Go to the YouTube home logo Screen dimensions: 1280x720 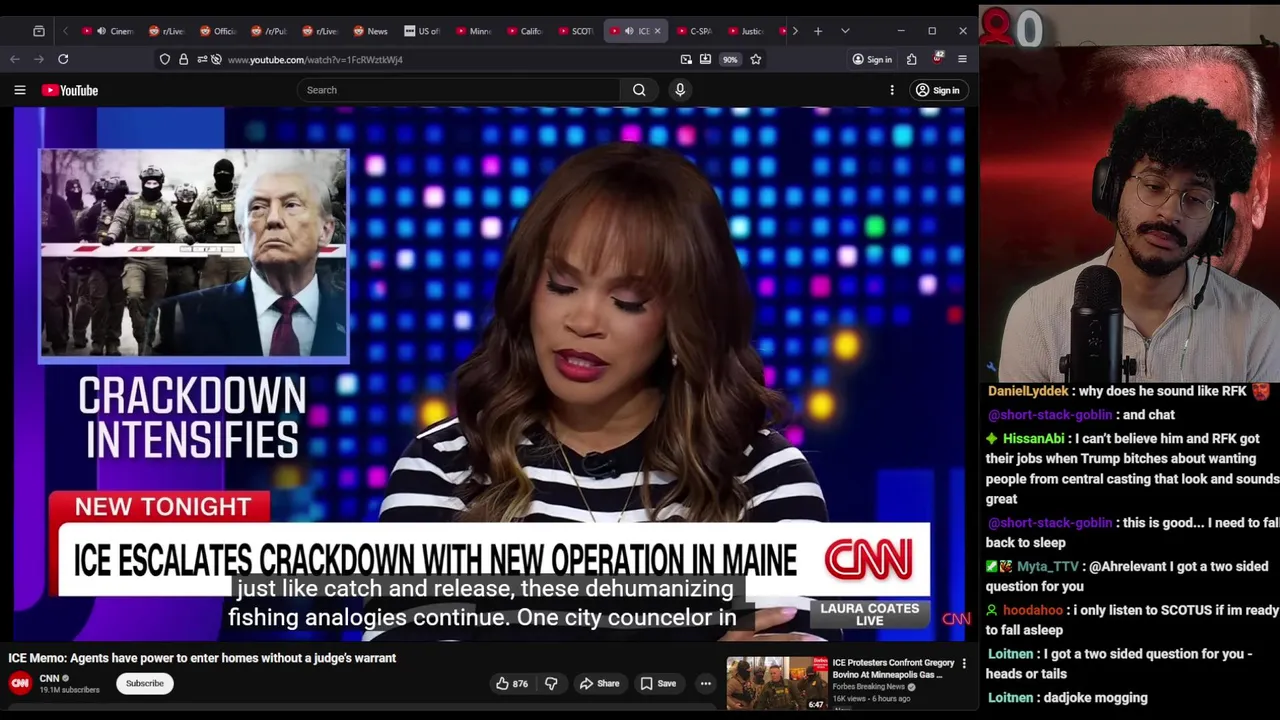(x=70, y=90)
